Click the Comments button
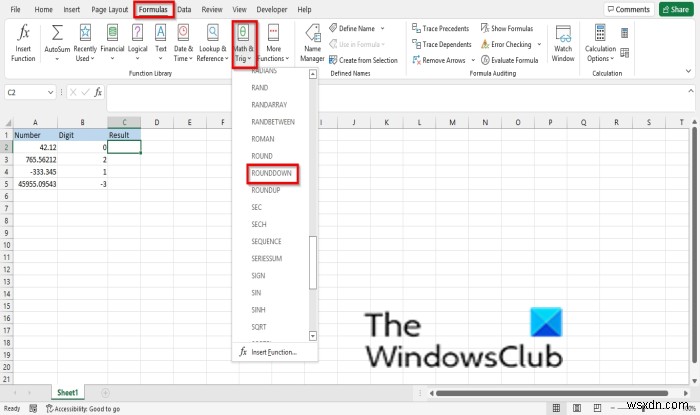Image resolution: width=700 pixels, height=415 pixels. [629, 9]
